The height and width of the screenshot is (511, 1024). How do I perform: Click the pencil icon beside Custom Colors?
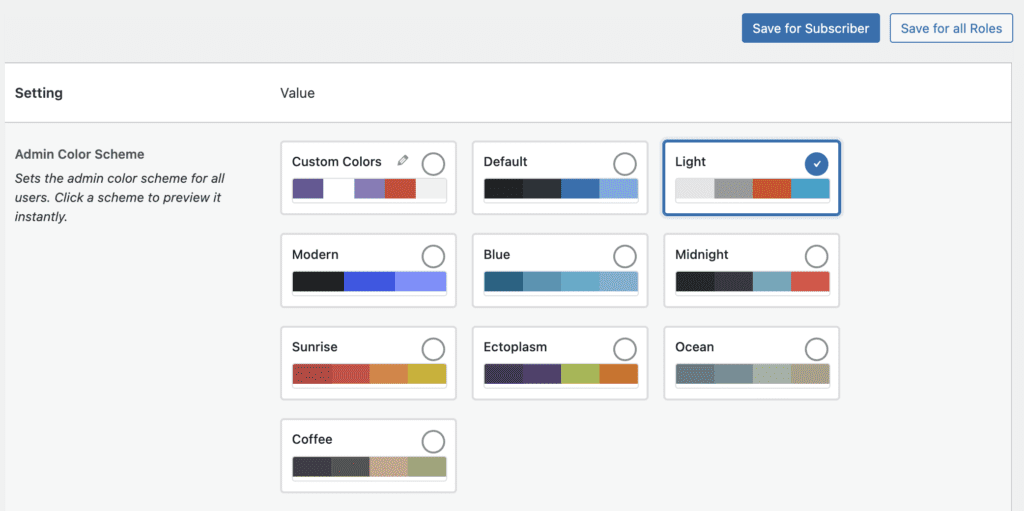point(403,160)
